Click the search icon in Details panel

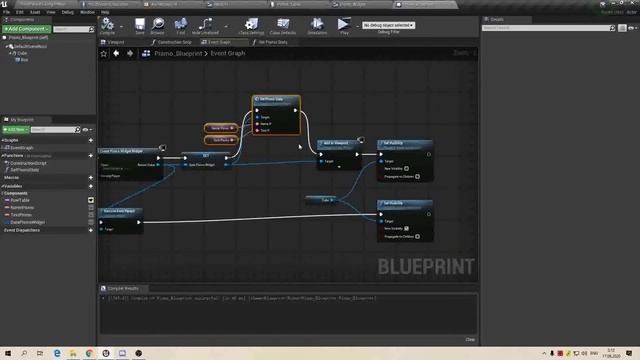coord(612,28)
